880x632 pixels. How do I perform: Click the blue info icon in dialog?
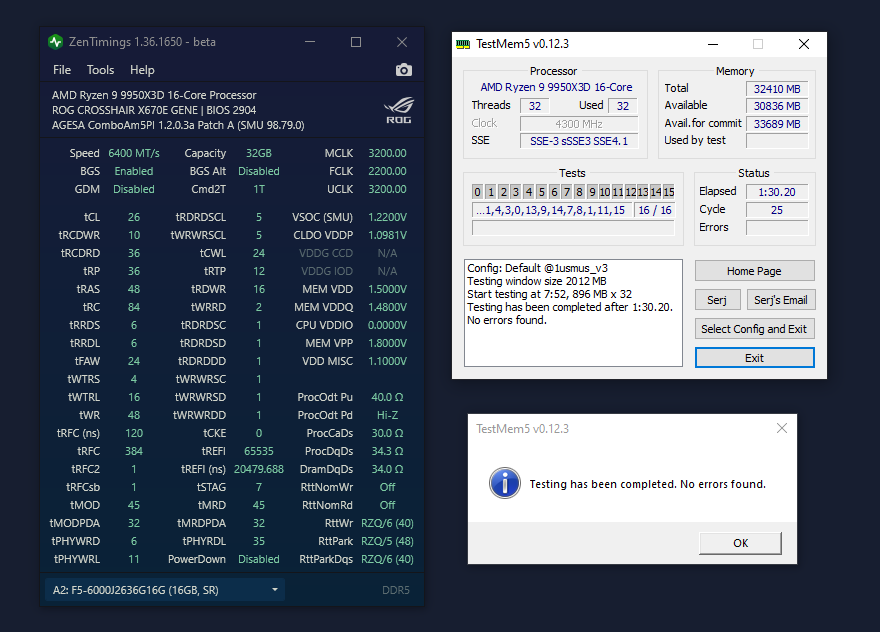tap(504, 484)
